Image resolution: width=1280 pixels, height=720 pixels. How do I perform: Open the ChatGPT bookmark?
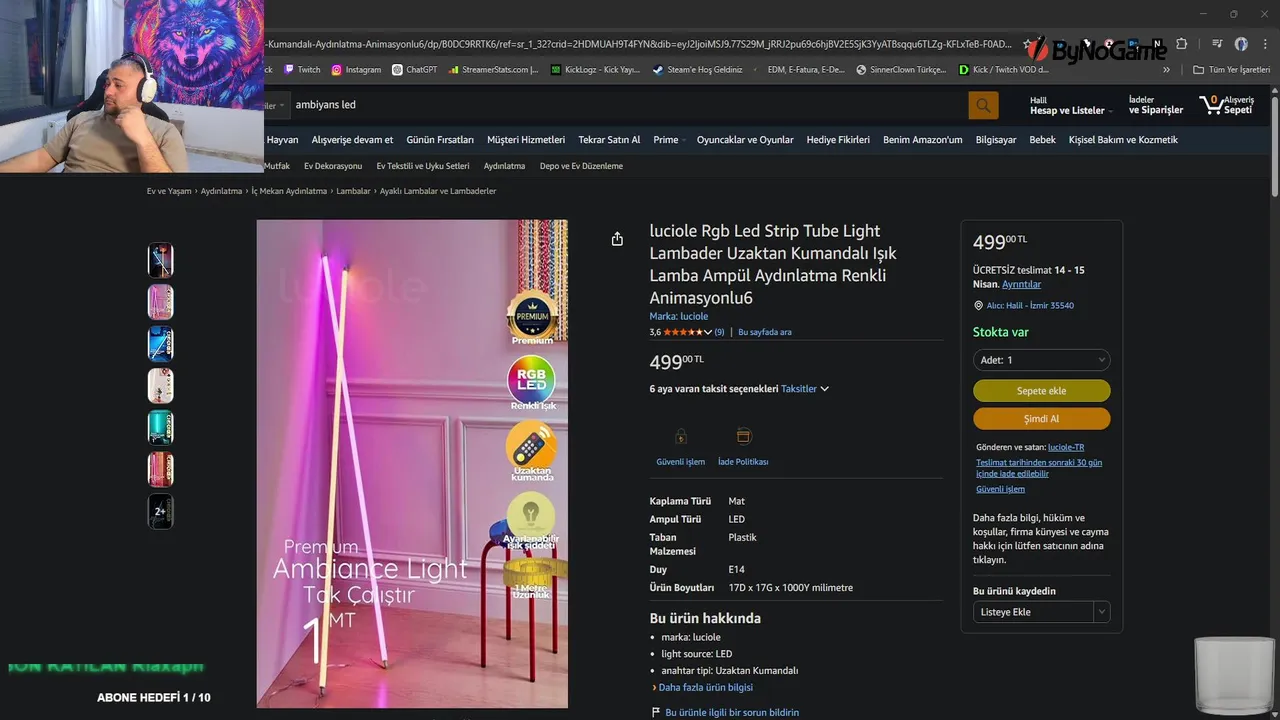tap(415, 70)
